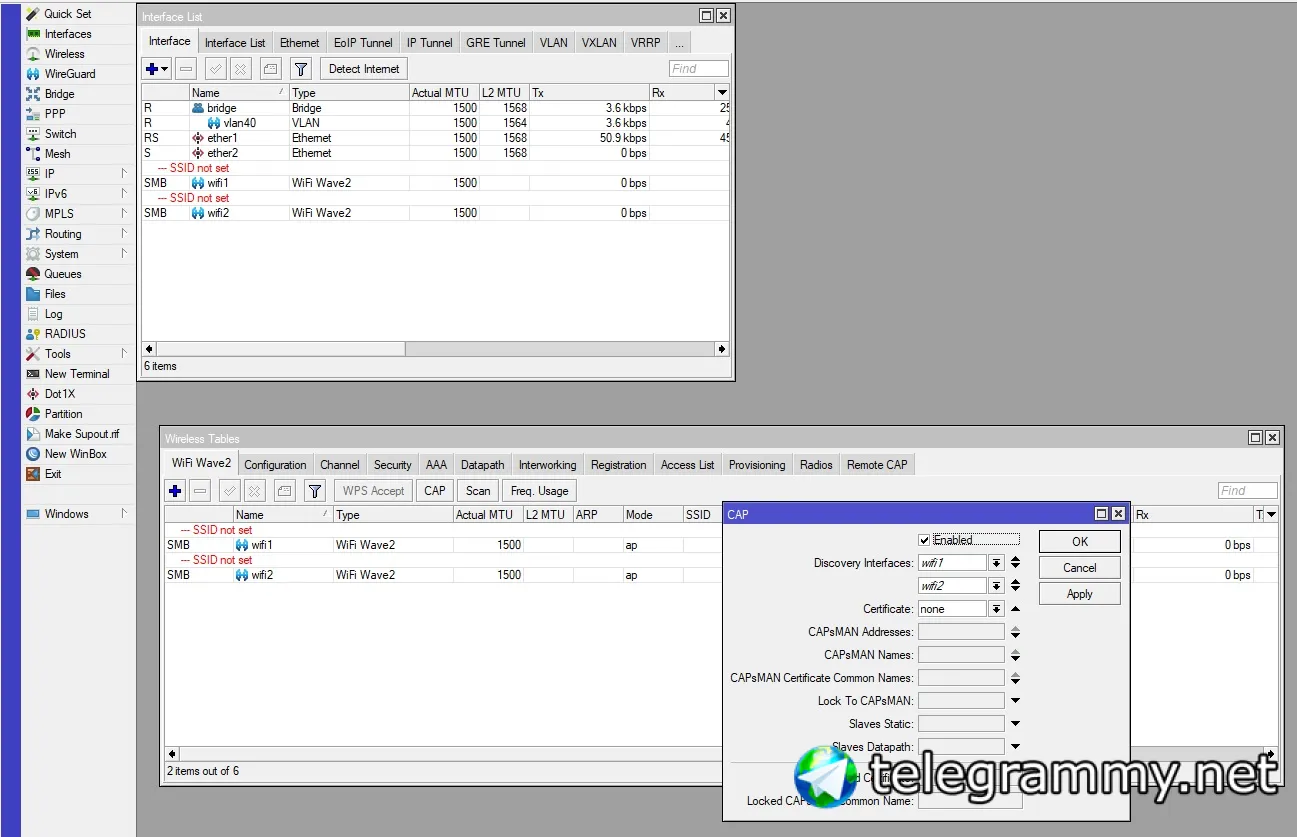Open the Certificate dropdown in CAP dialog
Screen dimensions: 1297x837
(996, 609)
